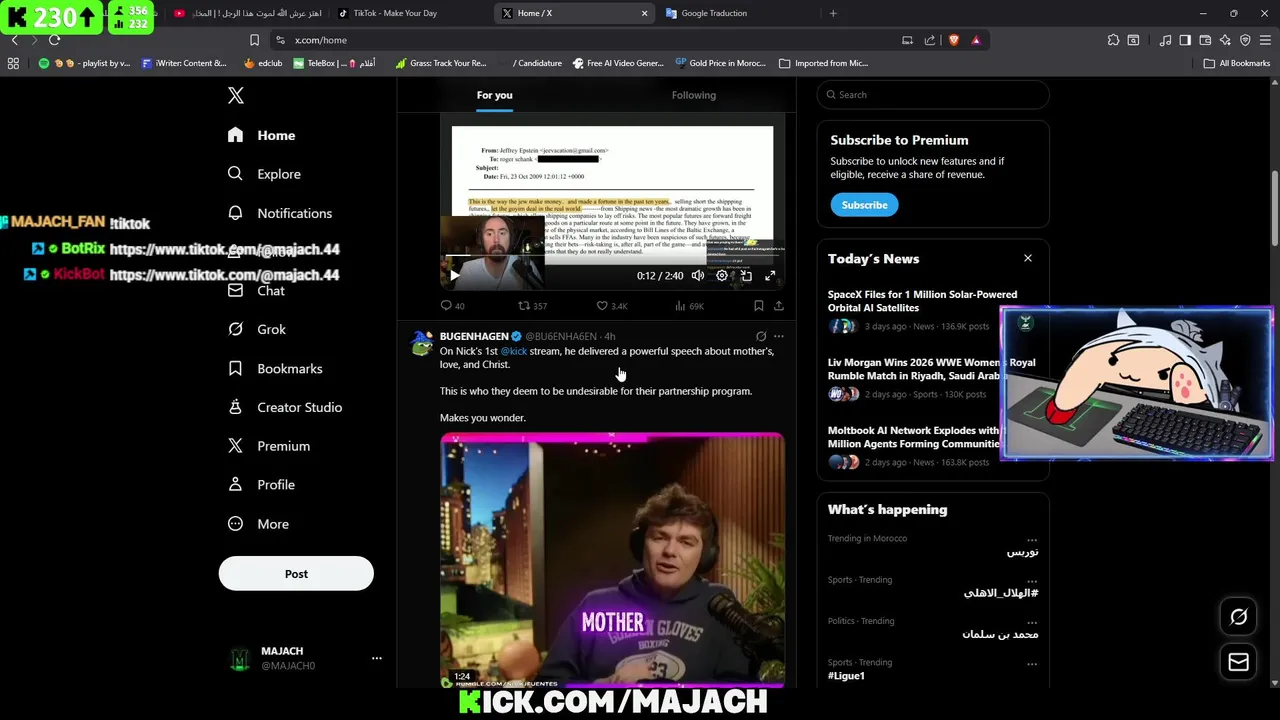Viewport: 1280px width, 720px height.
Task: Open MAJACH account options menu
Action: pos(376,658)
